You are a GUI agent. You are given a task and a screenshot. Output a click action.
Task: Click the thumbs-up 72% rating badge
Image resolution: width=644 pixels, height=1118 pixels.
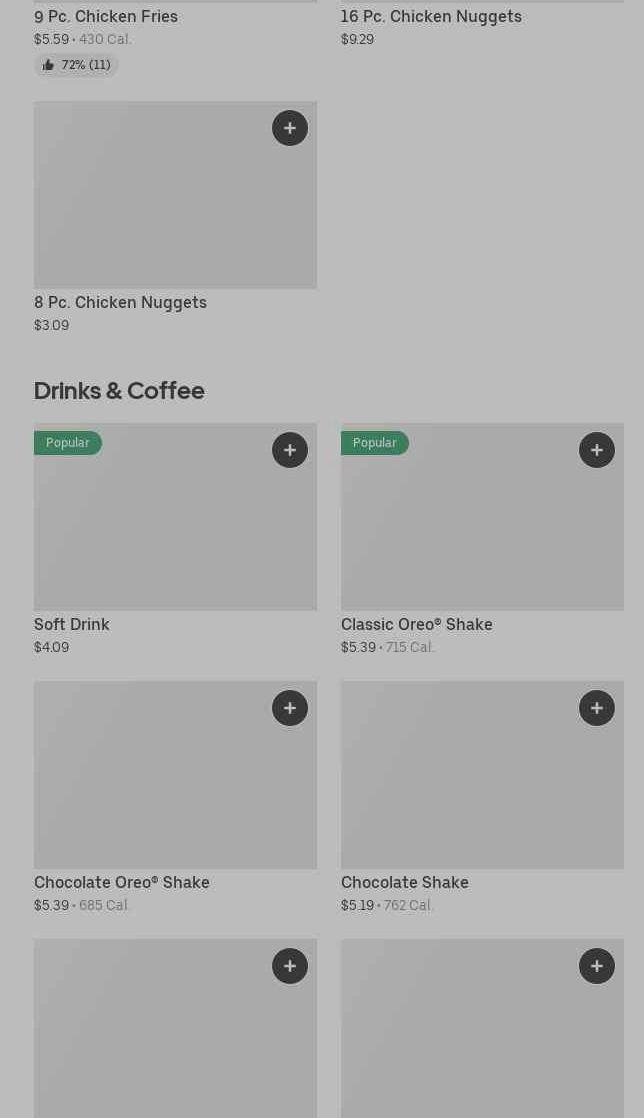pos(76,65)
